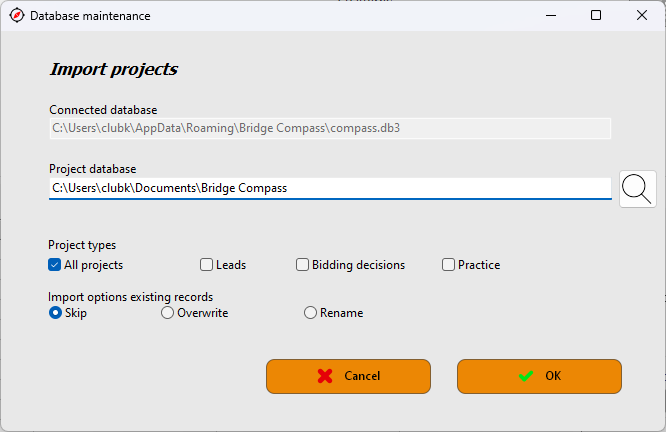666x432 pixels.
Task: Maximize the Database maintenance window
Action: pyautogui.click(x=596, y=15)
